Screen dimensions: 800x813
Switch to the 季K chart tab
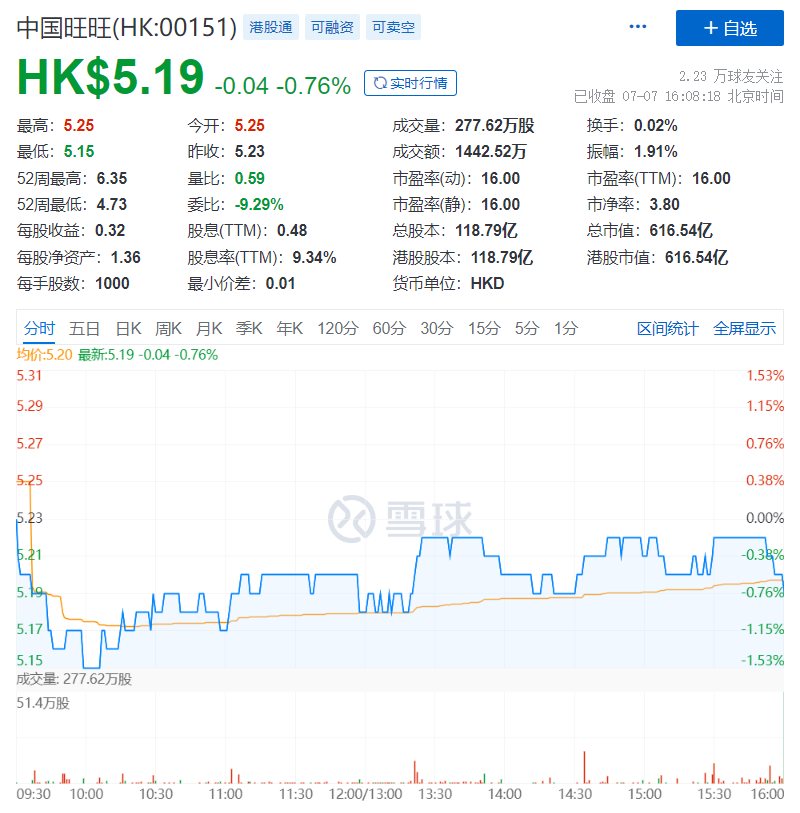pos(249,328)
